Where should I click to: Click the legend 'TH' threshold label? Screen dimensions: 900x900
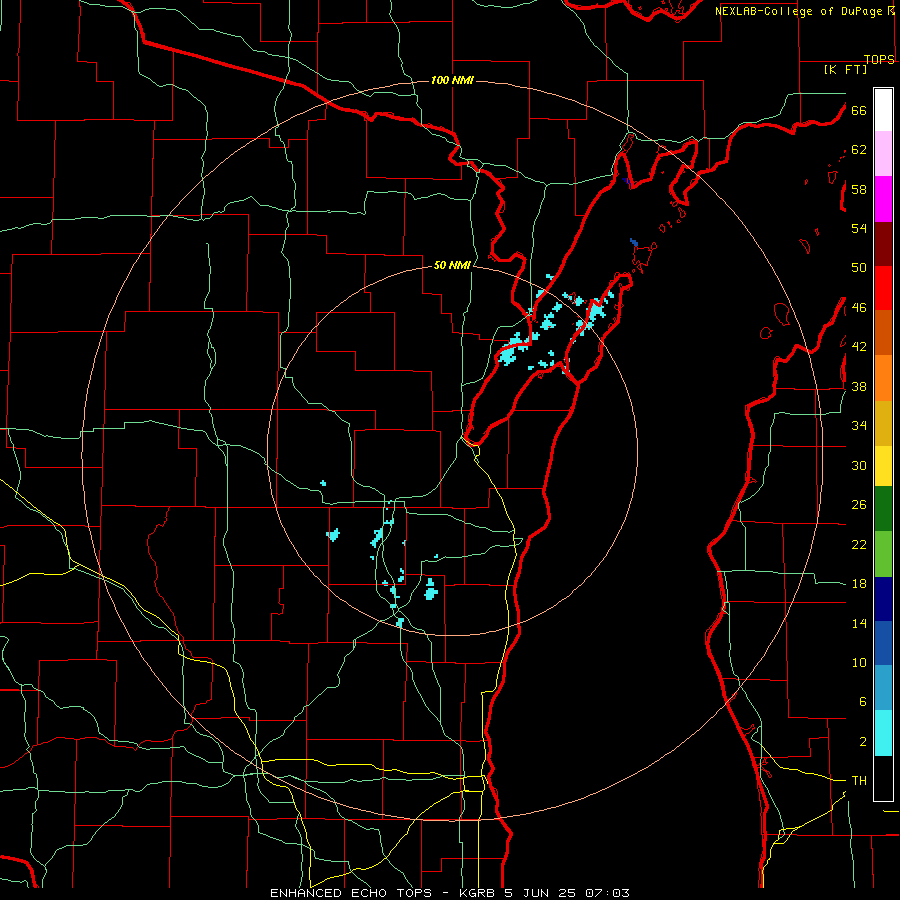coord(859,781)
